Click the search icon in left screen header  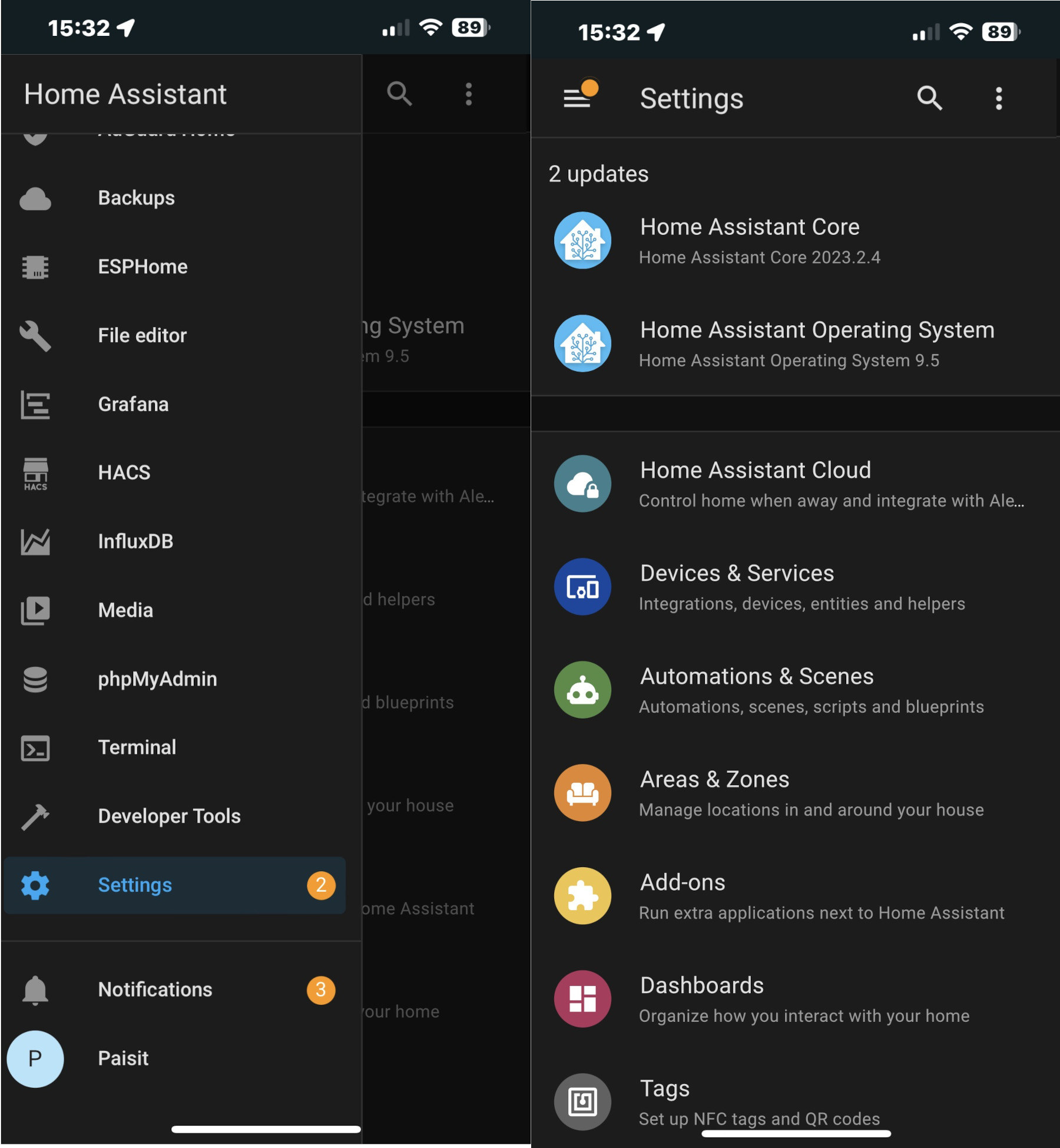[x=399, y=94]
